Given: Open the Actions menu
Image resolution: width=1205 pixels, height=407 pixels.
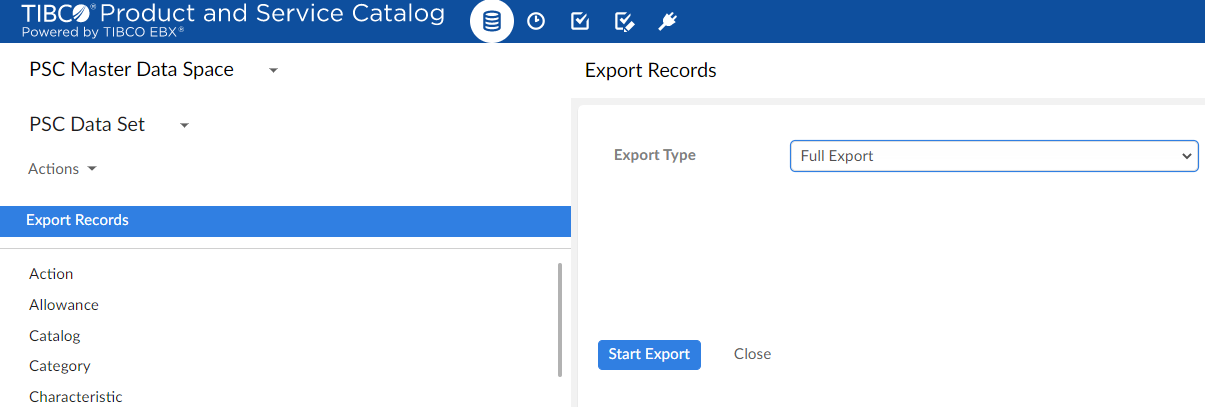Looking at the screenshot, I should (62, 169).
